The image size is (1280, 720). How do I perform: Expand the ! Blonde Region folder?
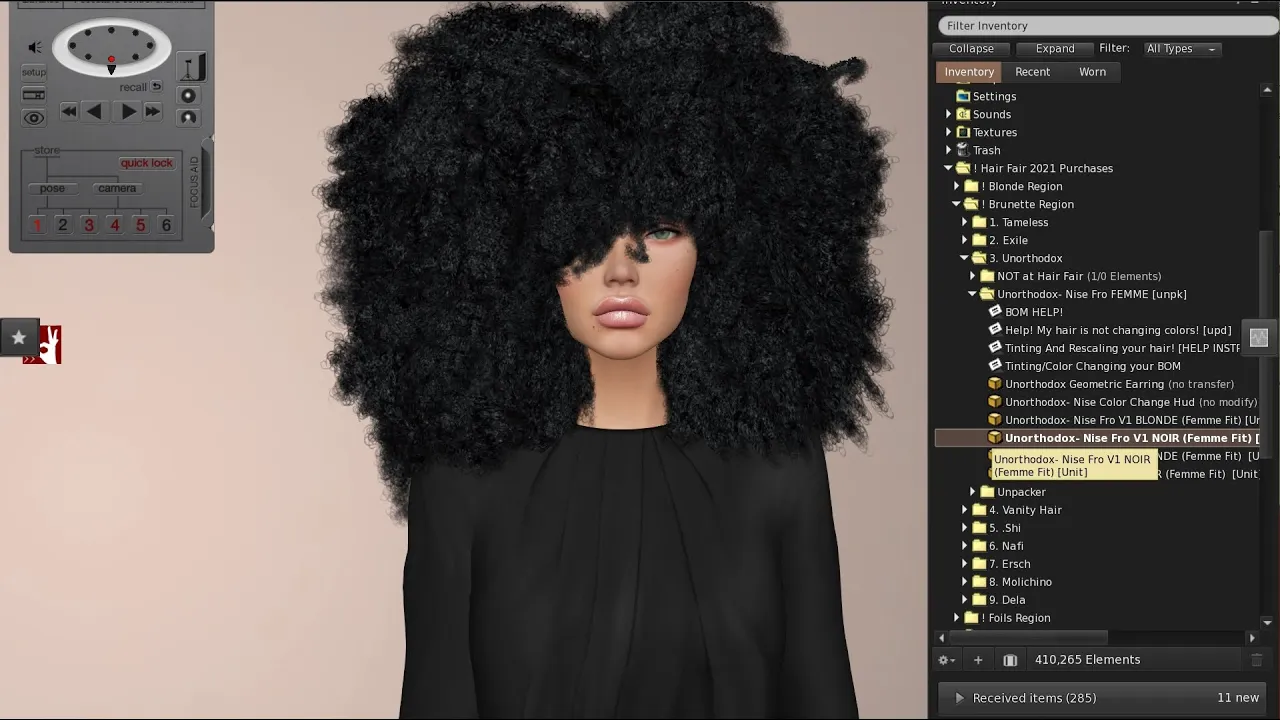coord(957,187)
